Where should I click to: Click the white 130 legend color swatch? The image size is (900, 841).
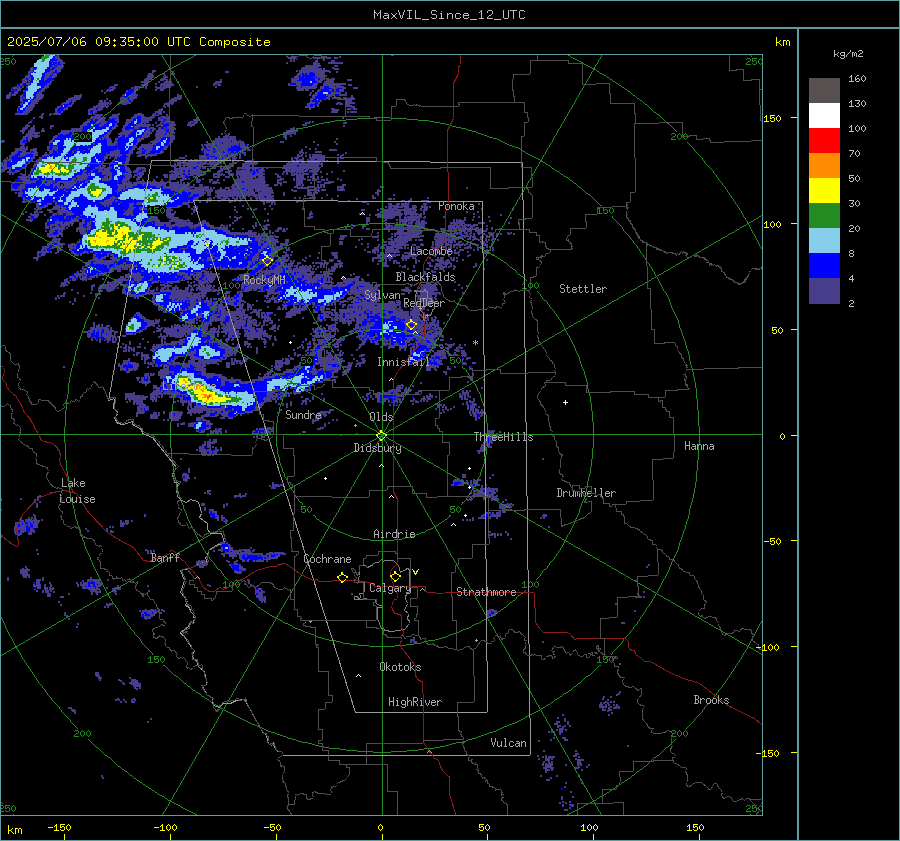click(x=824, y=116)
